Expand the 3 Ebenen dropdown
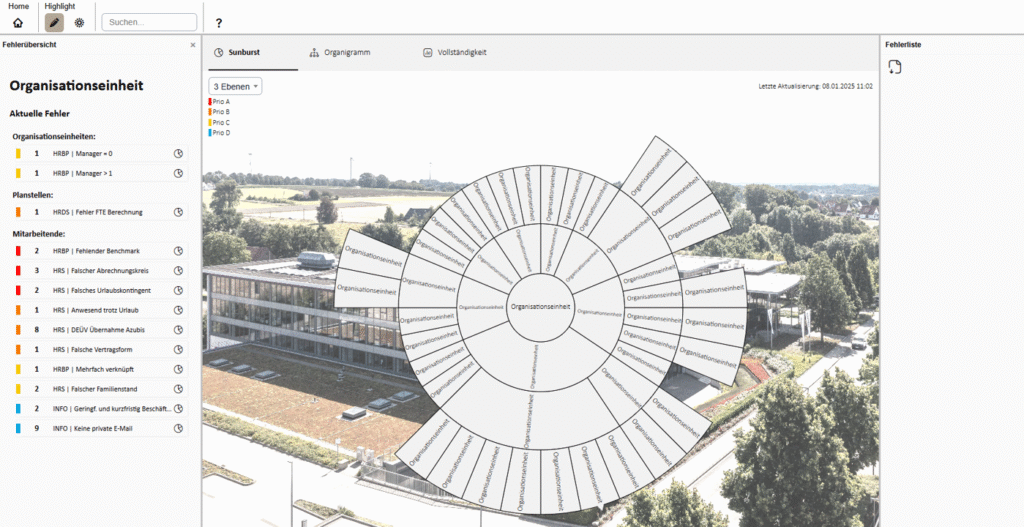Viewport: 1024px width, 527px height. 236,87
